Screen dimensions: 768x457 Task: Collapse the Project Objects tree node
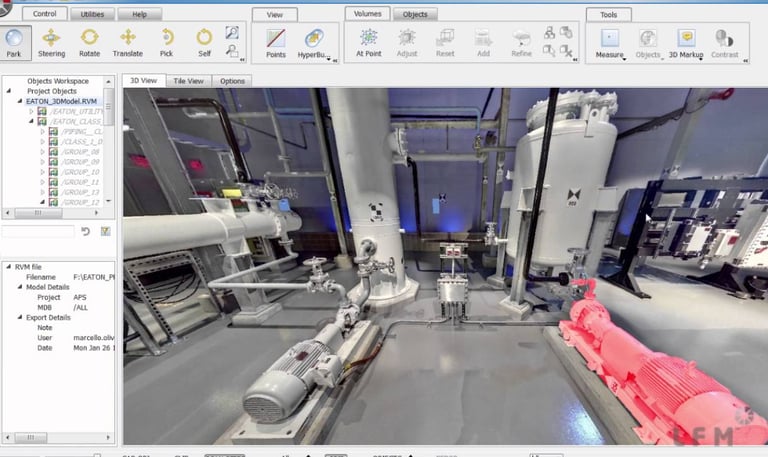coord(8,91)
